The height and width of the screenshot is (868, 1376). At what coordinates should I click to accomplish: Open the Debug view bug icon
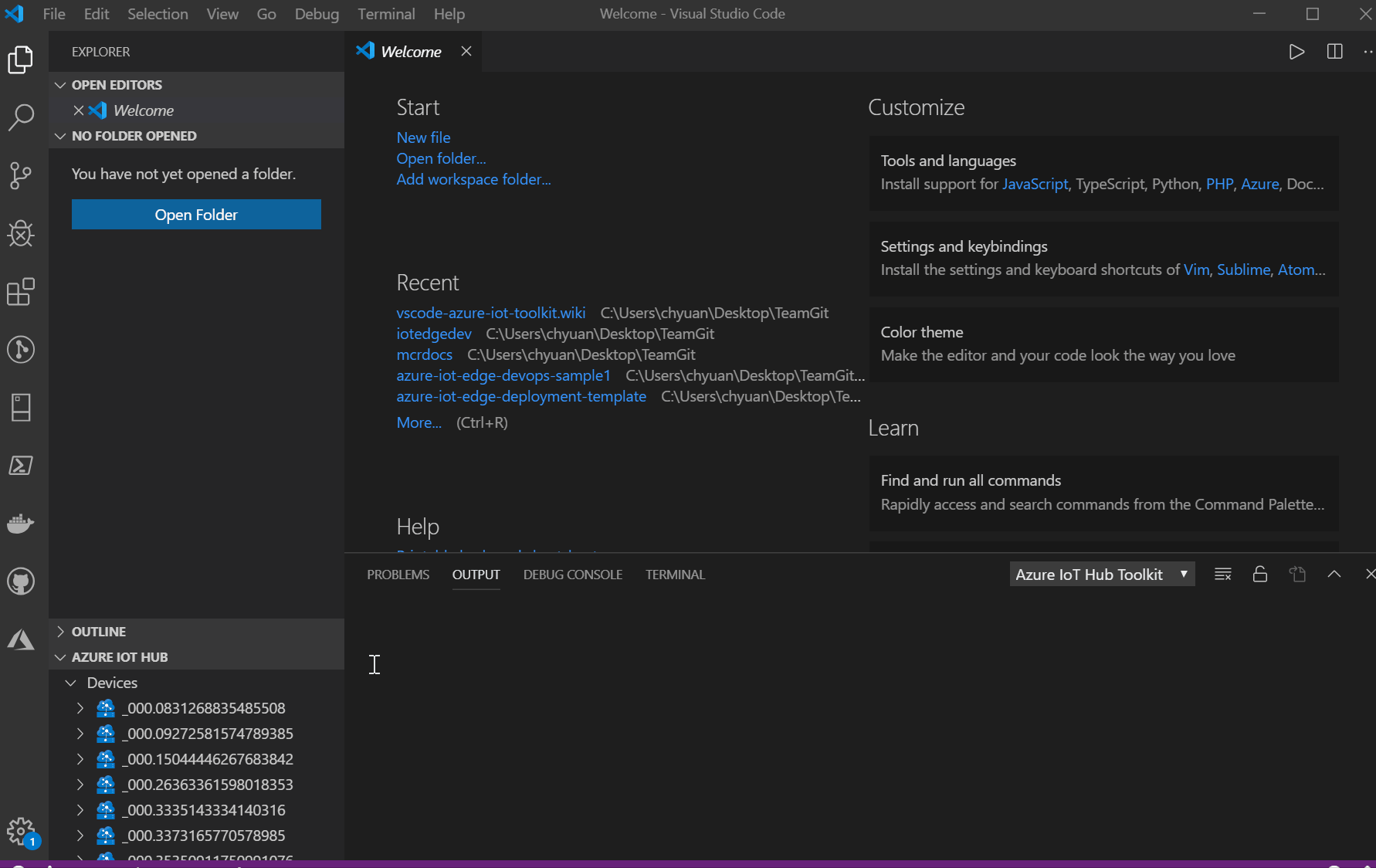pyautogui.click(x=21, y=233)
